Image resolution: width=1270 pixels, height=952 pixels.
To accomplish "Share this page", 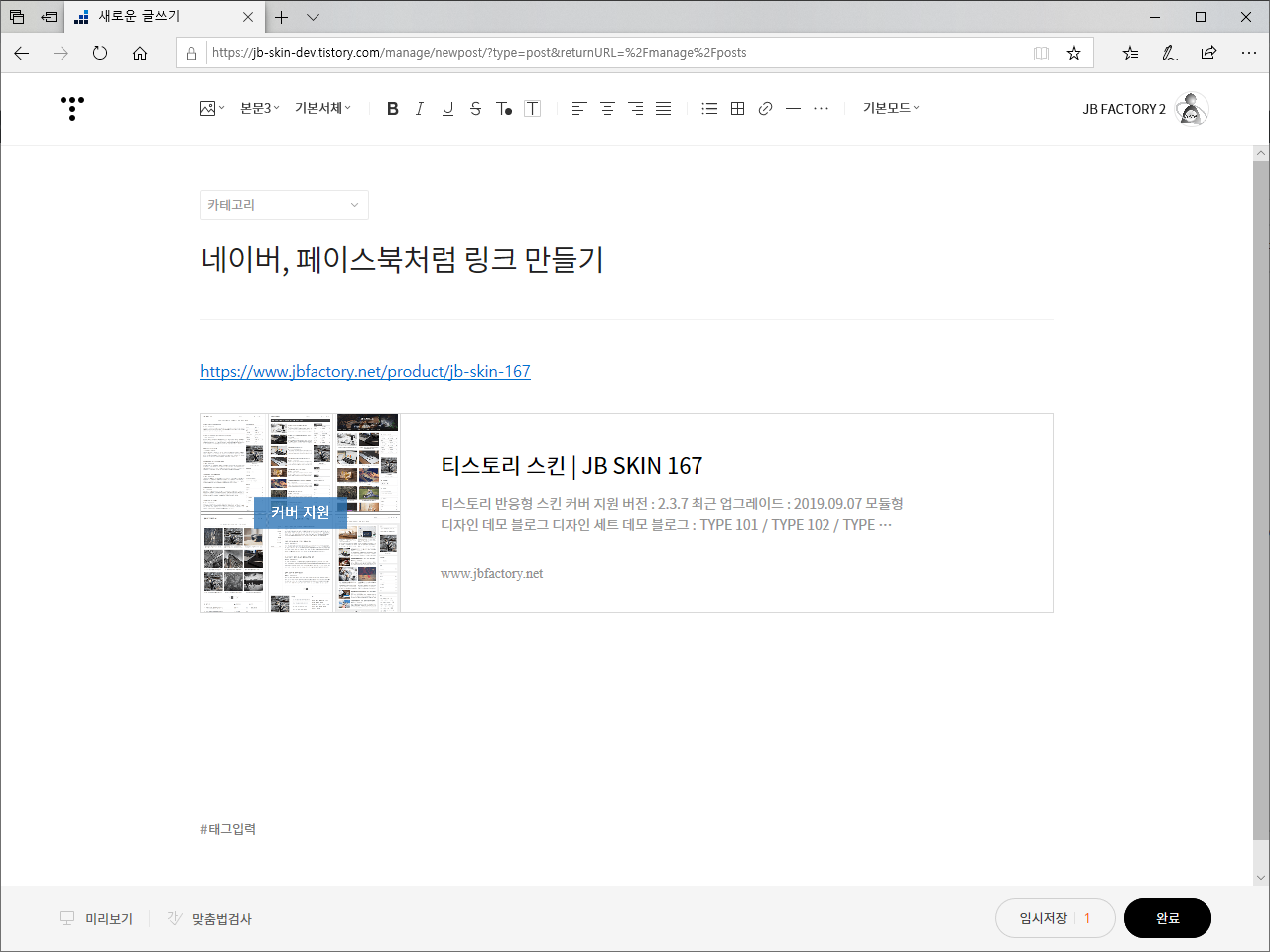I will (x=1208, y=53).
